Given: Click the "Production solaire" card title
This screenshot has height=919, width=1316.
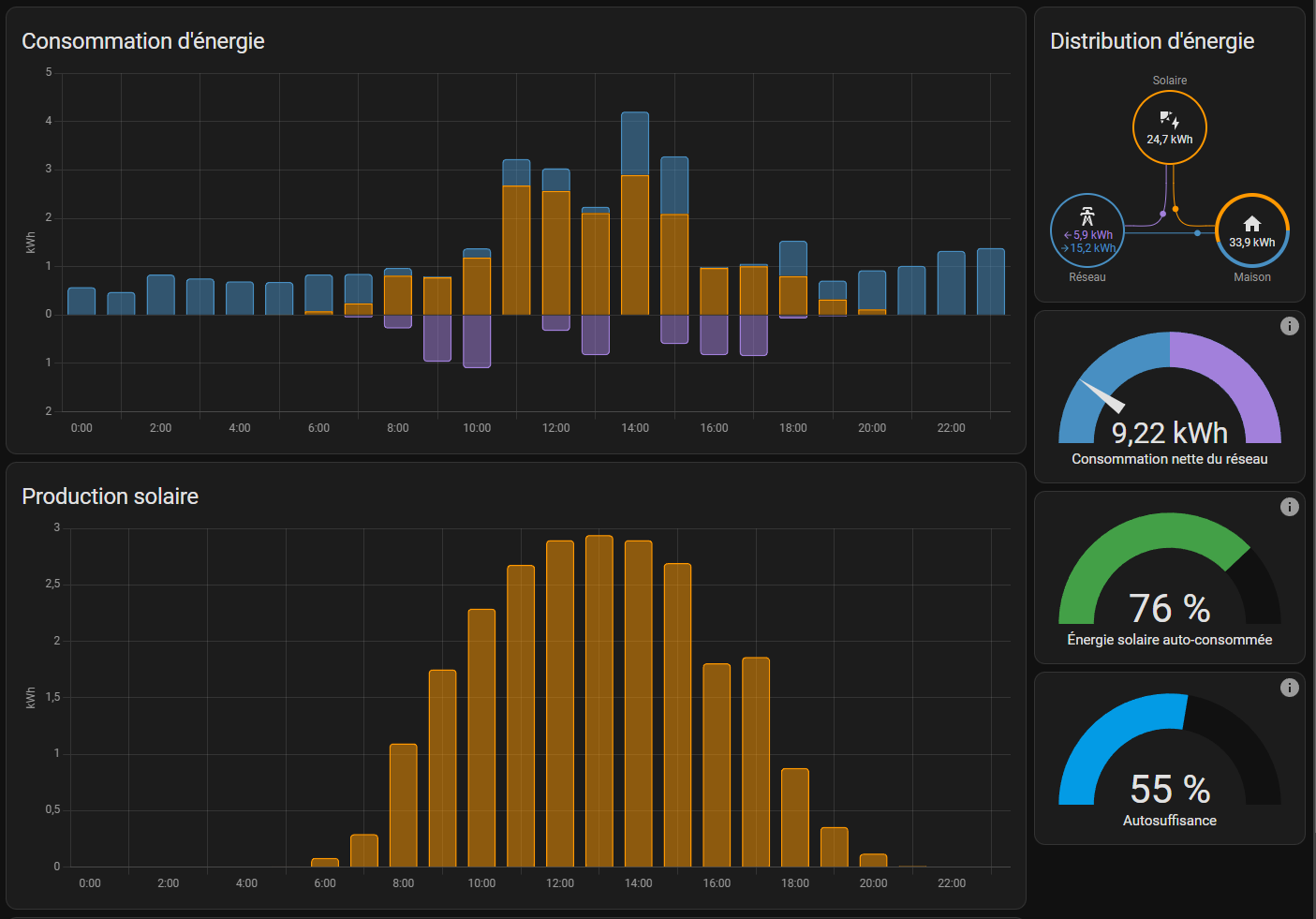Looking at the screenshot, I should point(111,497).
